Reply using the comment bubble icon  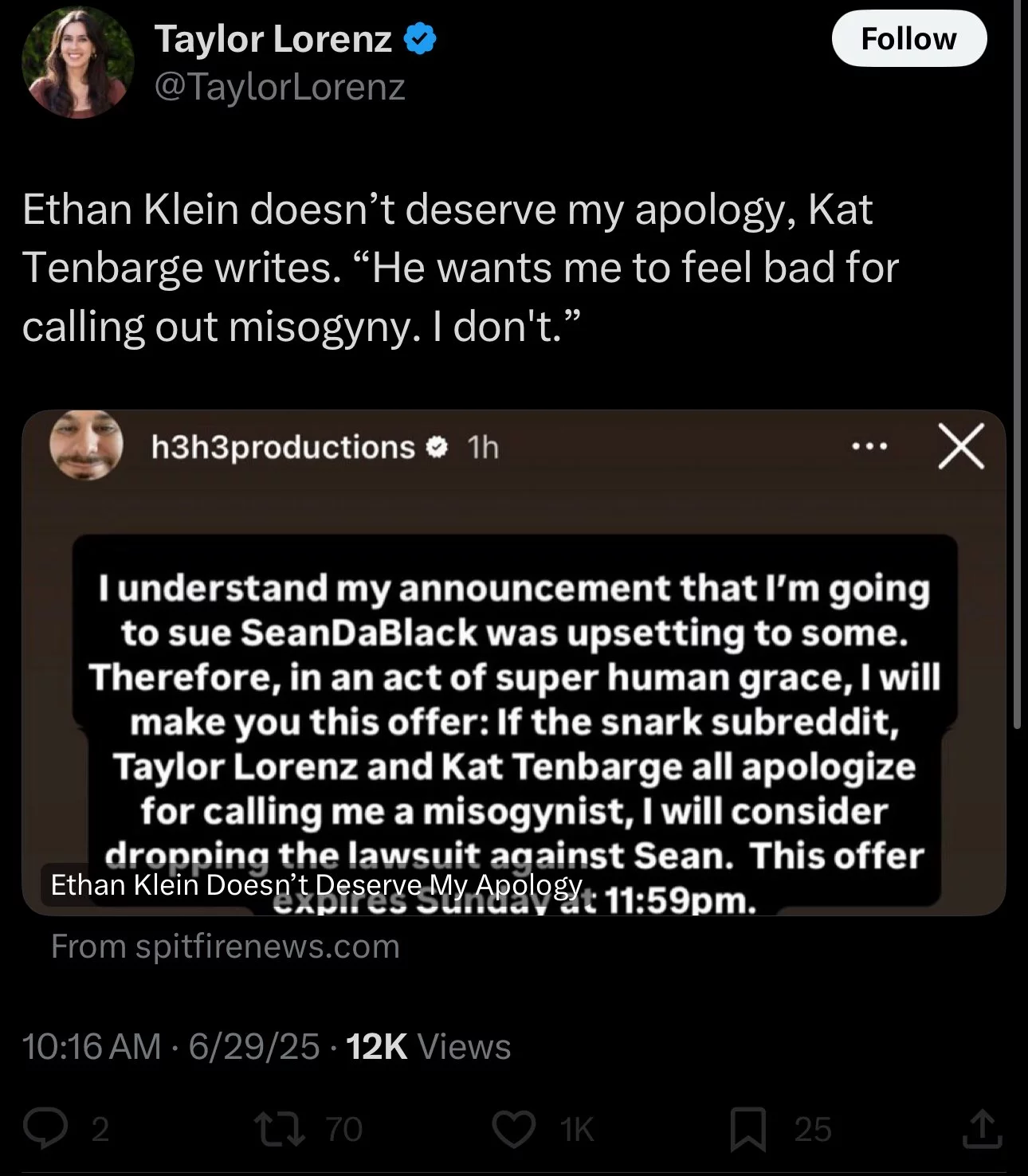[45, 1129]
